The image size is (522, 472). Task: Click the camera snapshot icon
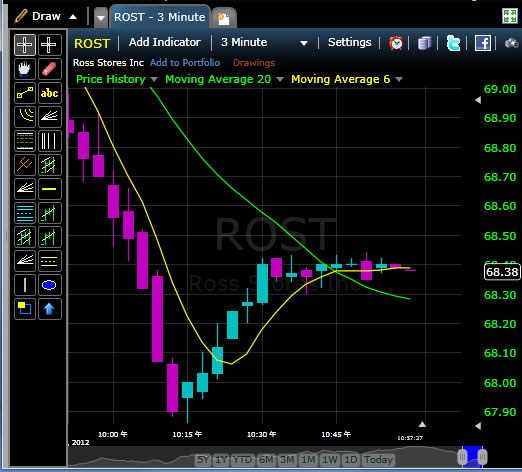pyautogui.click(x=511, y=43)
